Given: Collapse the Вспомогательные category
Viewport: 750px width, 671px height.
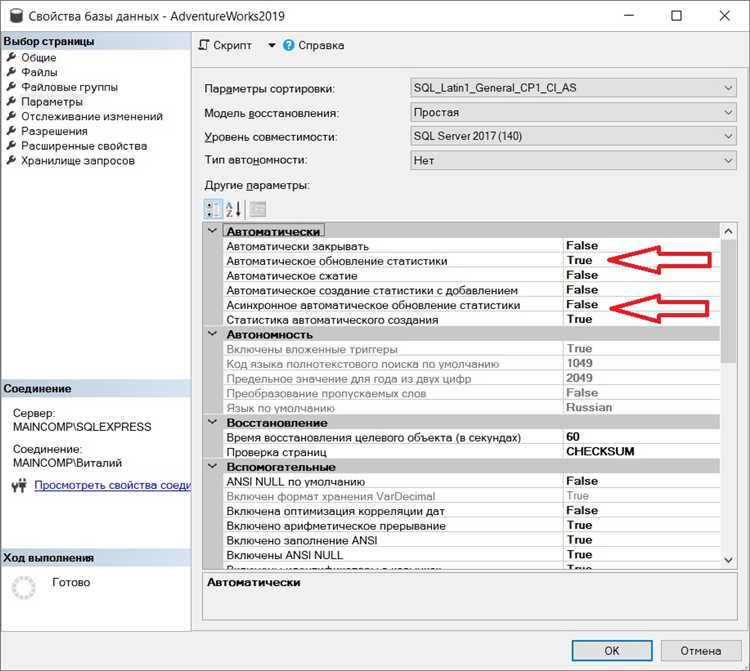Looking at the screenshot, I should [212, 466].
